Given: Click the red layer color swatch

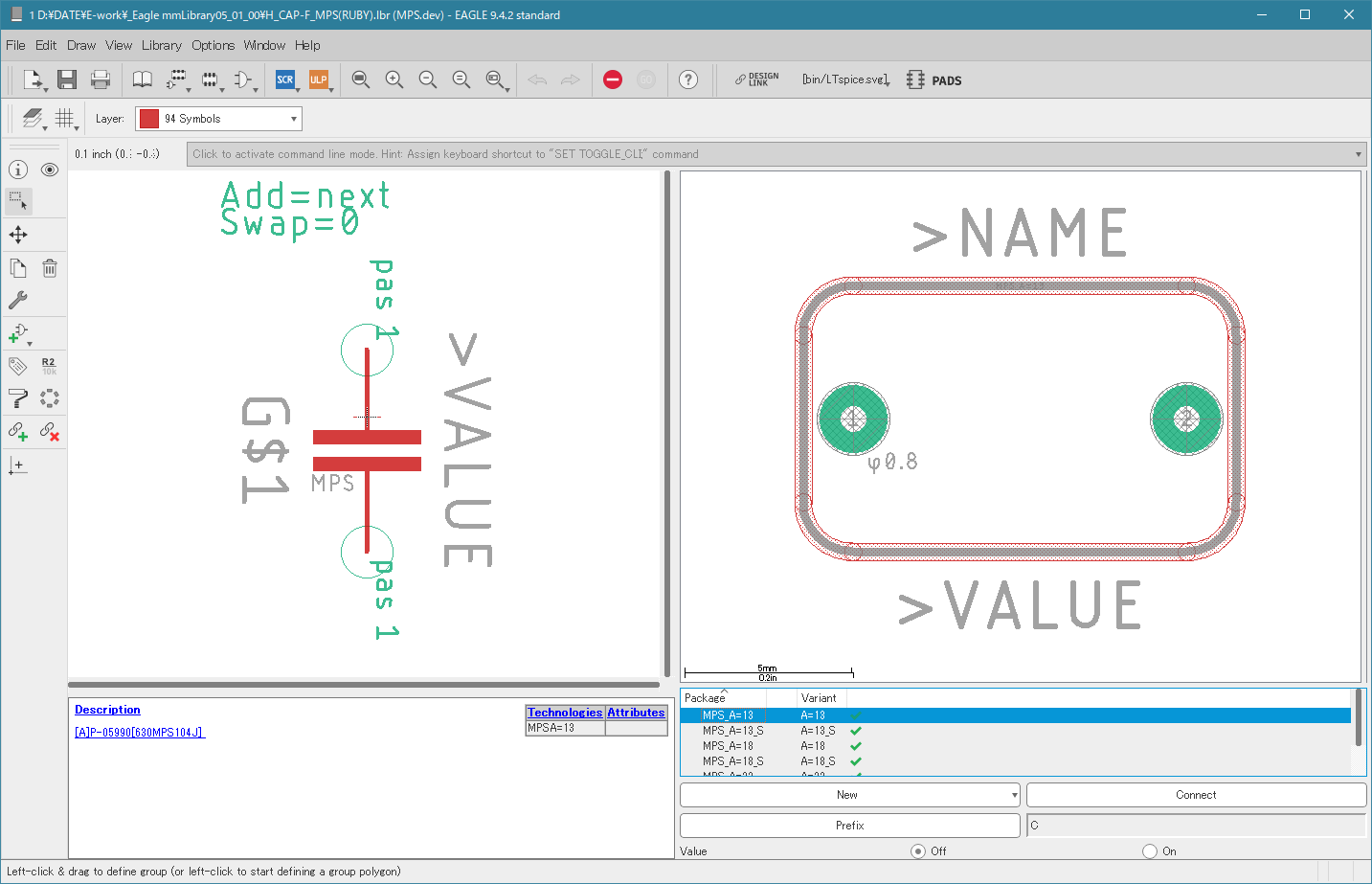Looking at the screenshot, I should pyautogui.click(x=149, y=119).
